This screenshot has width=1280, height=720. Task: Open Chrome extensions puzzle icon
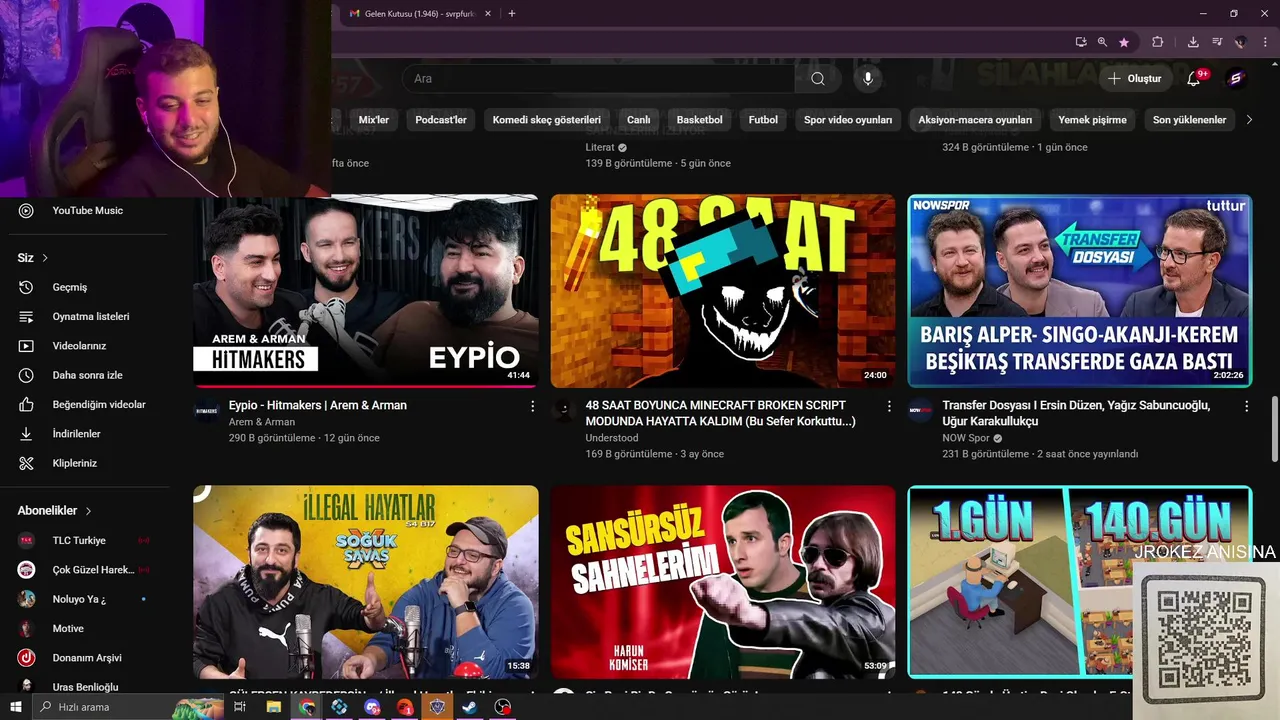(1158, 42)
